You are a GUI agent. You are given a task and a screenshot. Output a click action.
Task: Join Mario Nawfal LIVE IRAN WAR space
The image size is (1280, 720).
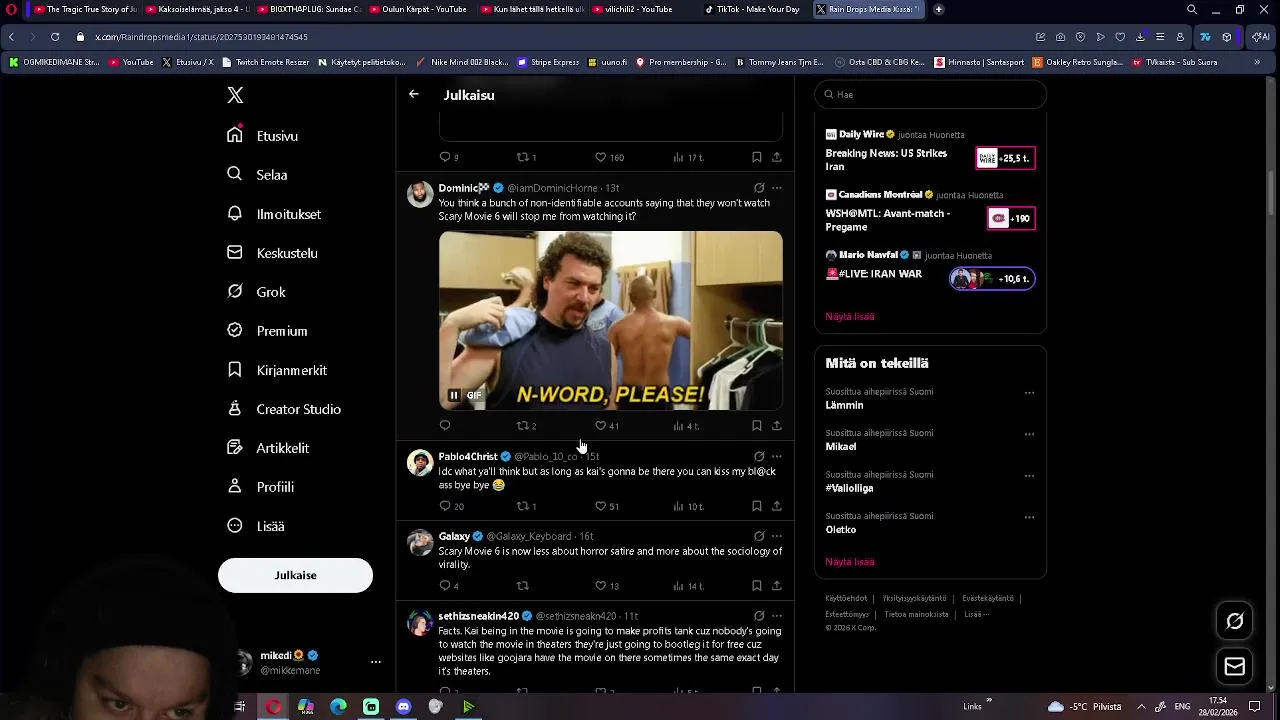tap(992, 278)
